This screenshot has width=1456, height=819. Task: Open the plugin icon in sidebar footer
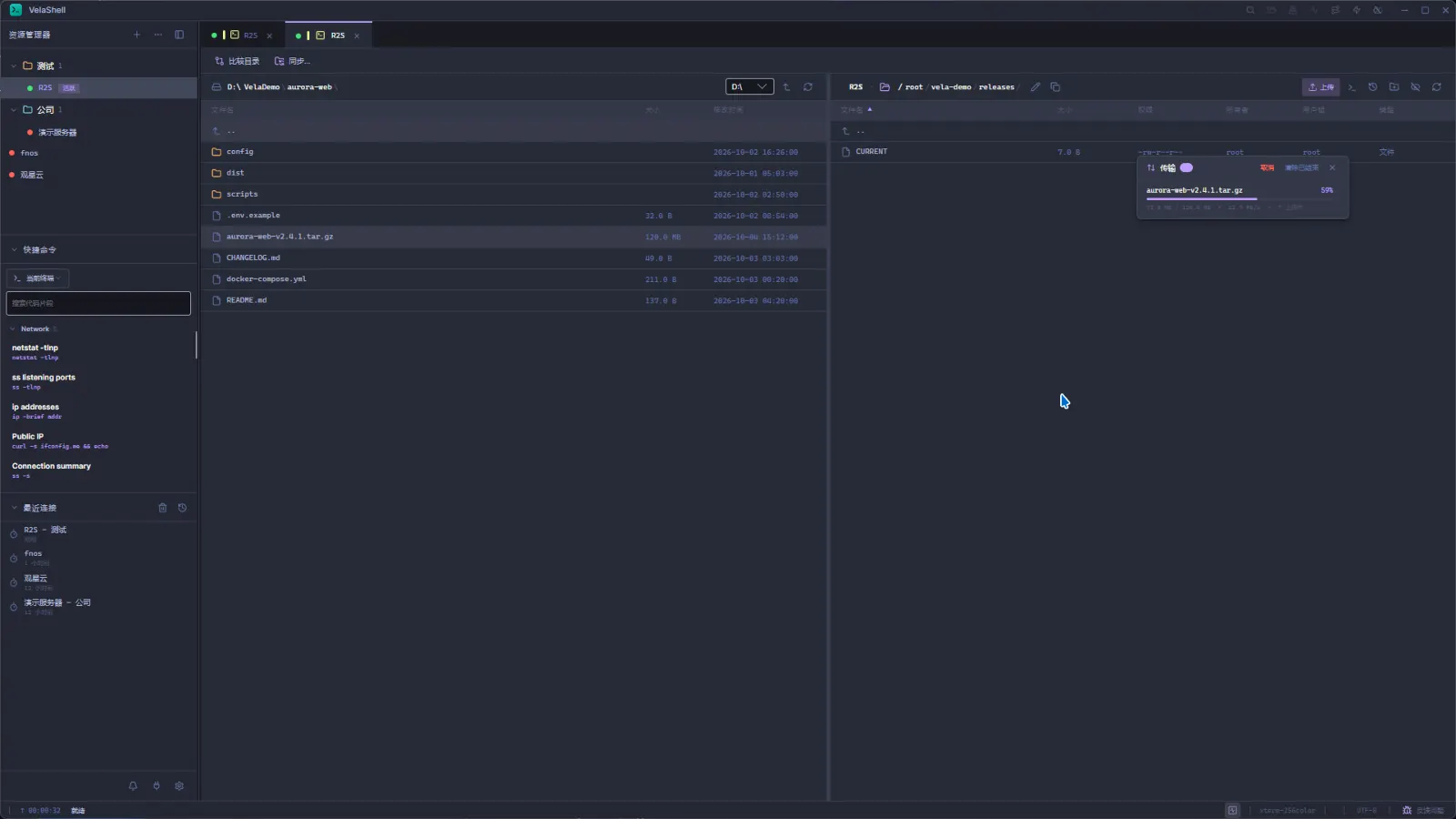tap(157, 785)
